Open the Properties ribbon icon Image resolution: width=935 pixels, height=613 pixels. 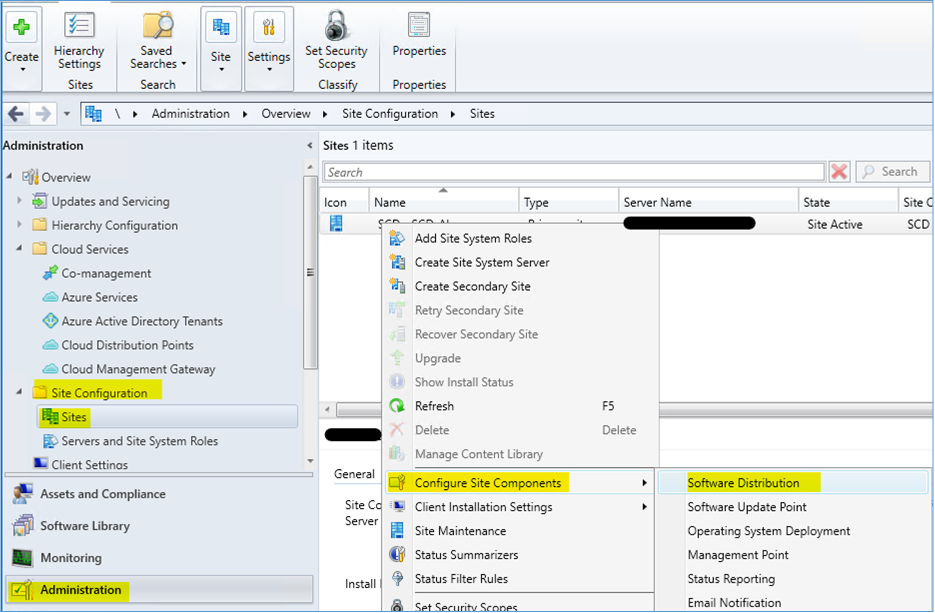click(419, 26)
